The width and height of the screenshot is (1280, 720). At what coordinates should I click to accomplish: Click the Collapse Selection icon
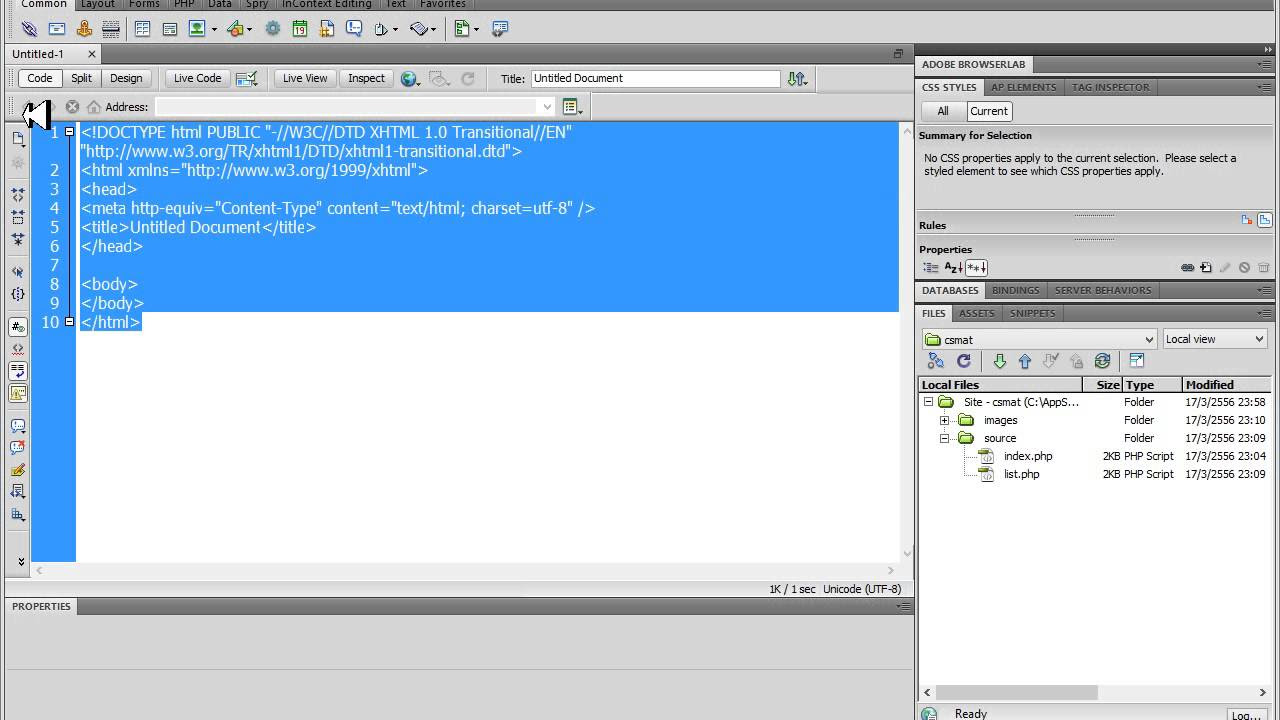[18, 217]
